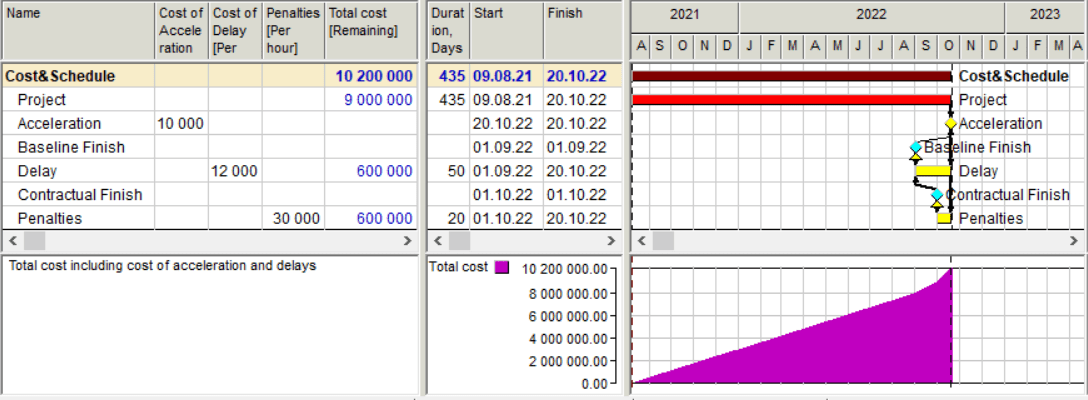Click the Gantt chart horizontal scrollbar thumb
Viewport: 1088px width, 400px height.
pos(663,241)
